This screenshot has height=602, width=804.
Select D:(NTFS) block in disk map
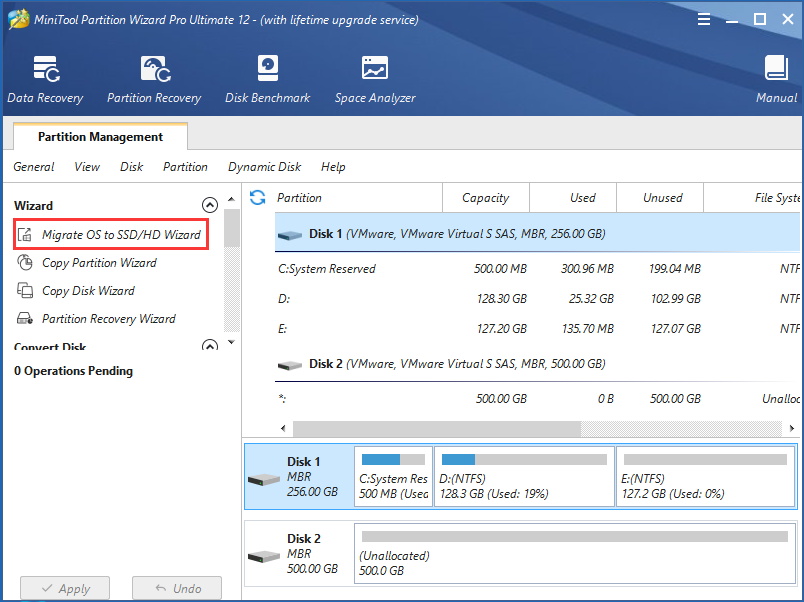[x=524, y=476]
